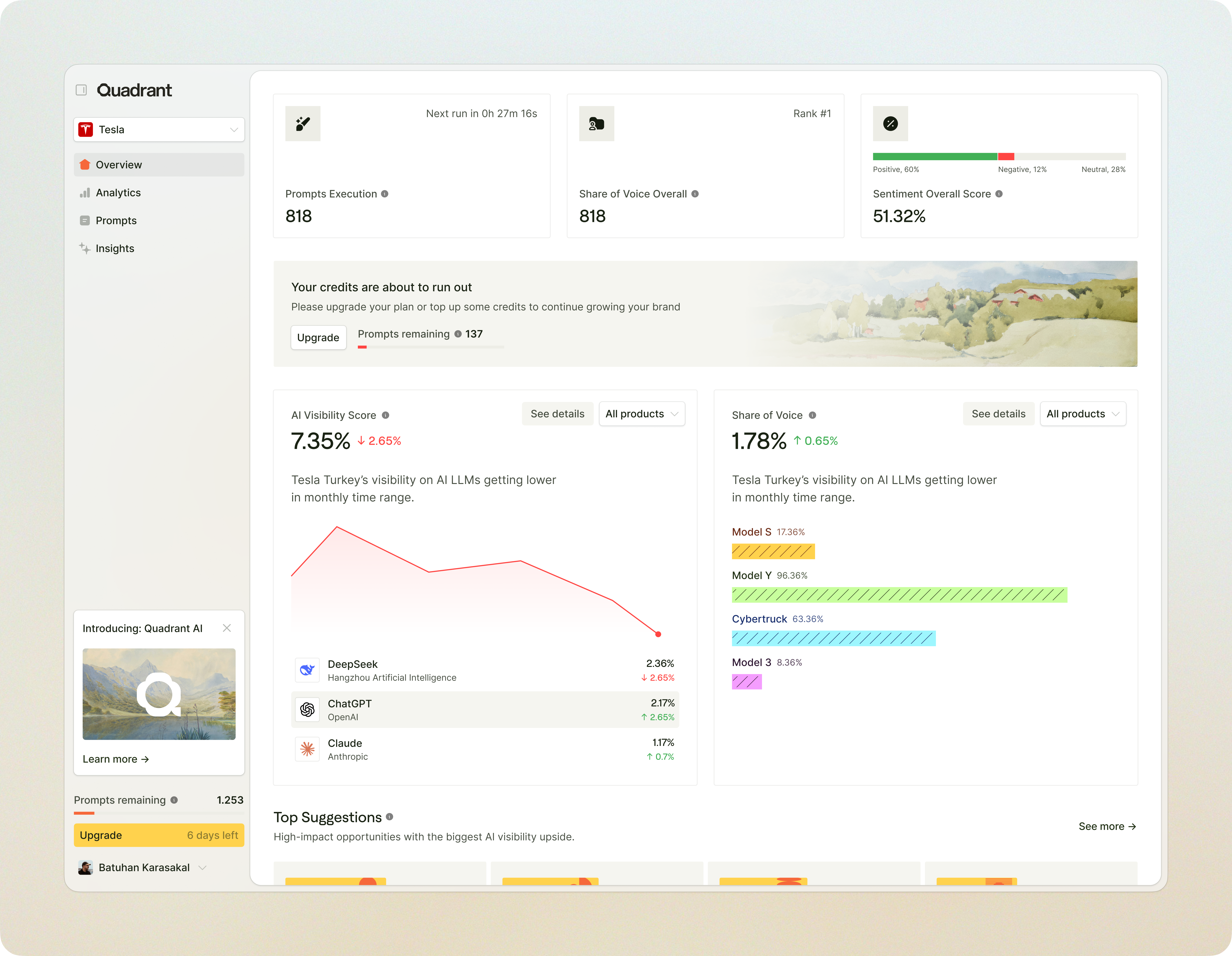Viewport: 1232px width, 956px height.
Task: Open the Analytics section
Action: pos(159,193)
